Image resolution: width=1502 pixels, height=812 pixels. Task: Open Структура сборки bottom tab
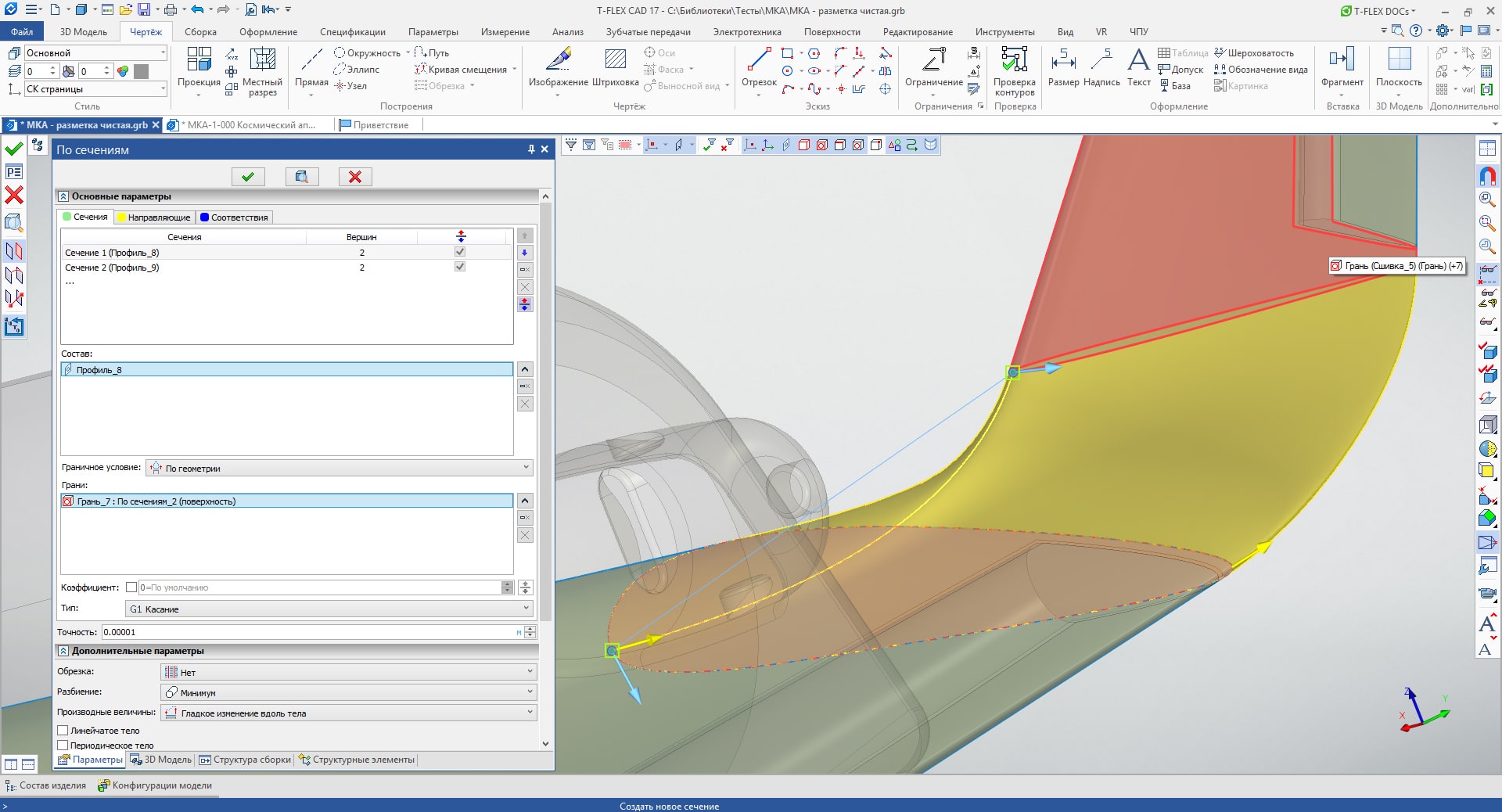pyautogui.click(x=246, y=760)
